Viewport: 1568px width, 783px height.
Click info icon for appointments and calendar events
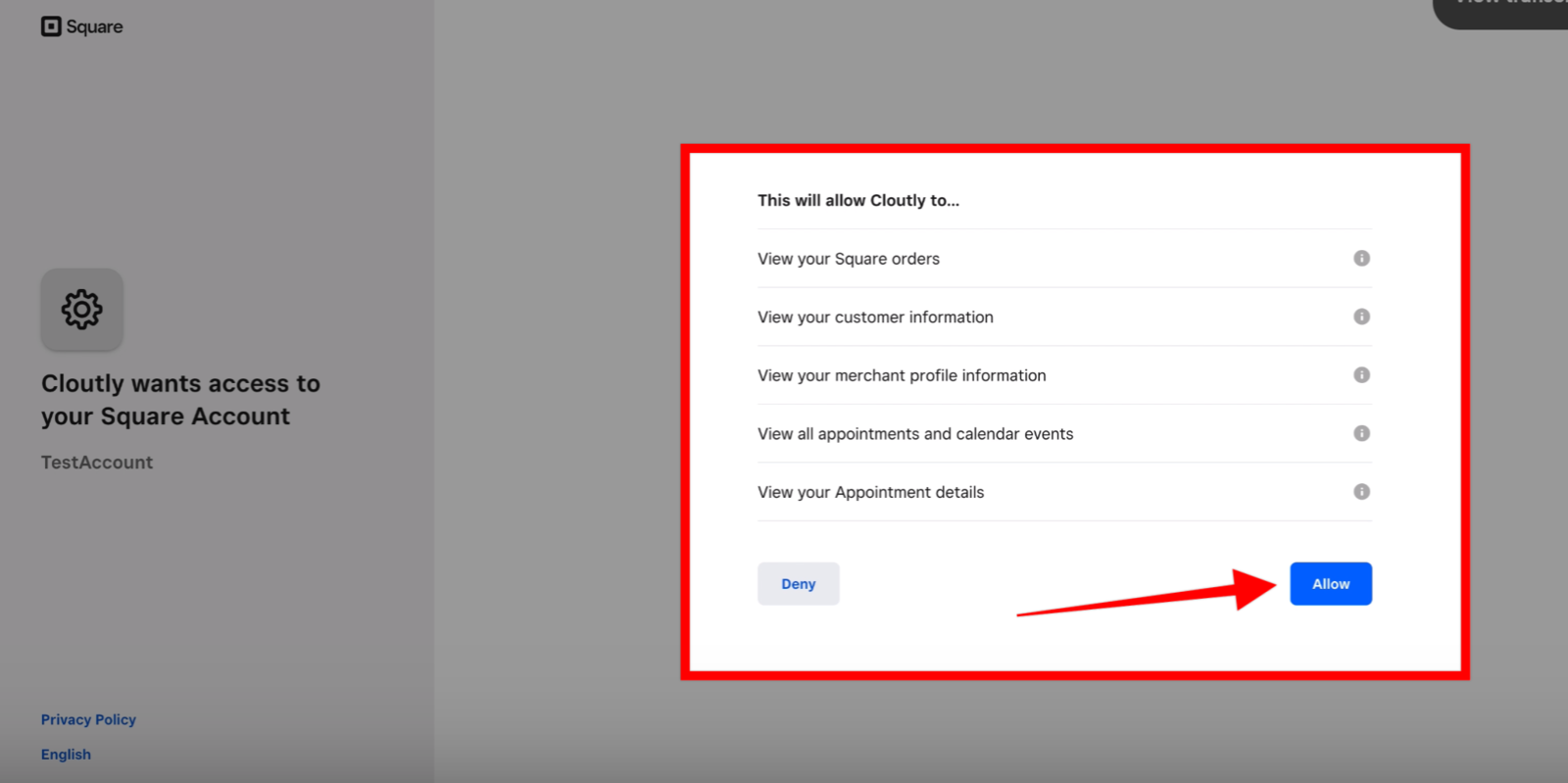click(x=1361, y=433)
